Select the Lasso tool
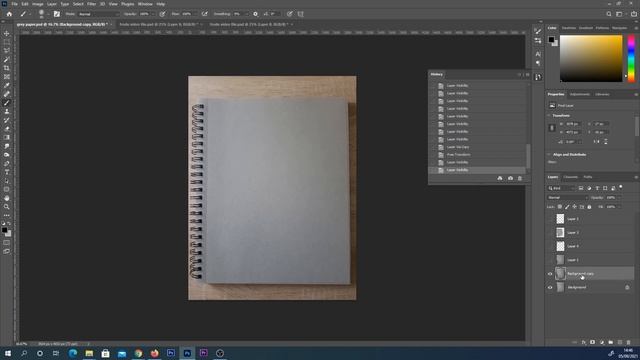This screenshot has width=640, height=360. click(7, 51)
